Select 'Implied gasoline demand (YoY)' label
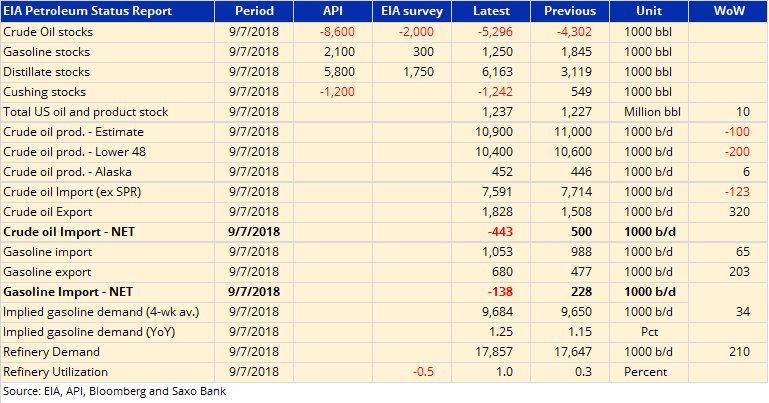The image size is (769, 403). pyautogui.click(x=89, y=332)
